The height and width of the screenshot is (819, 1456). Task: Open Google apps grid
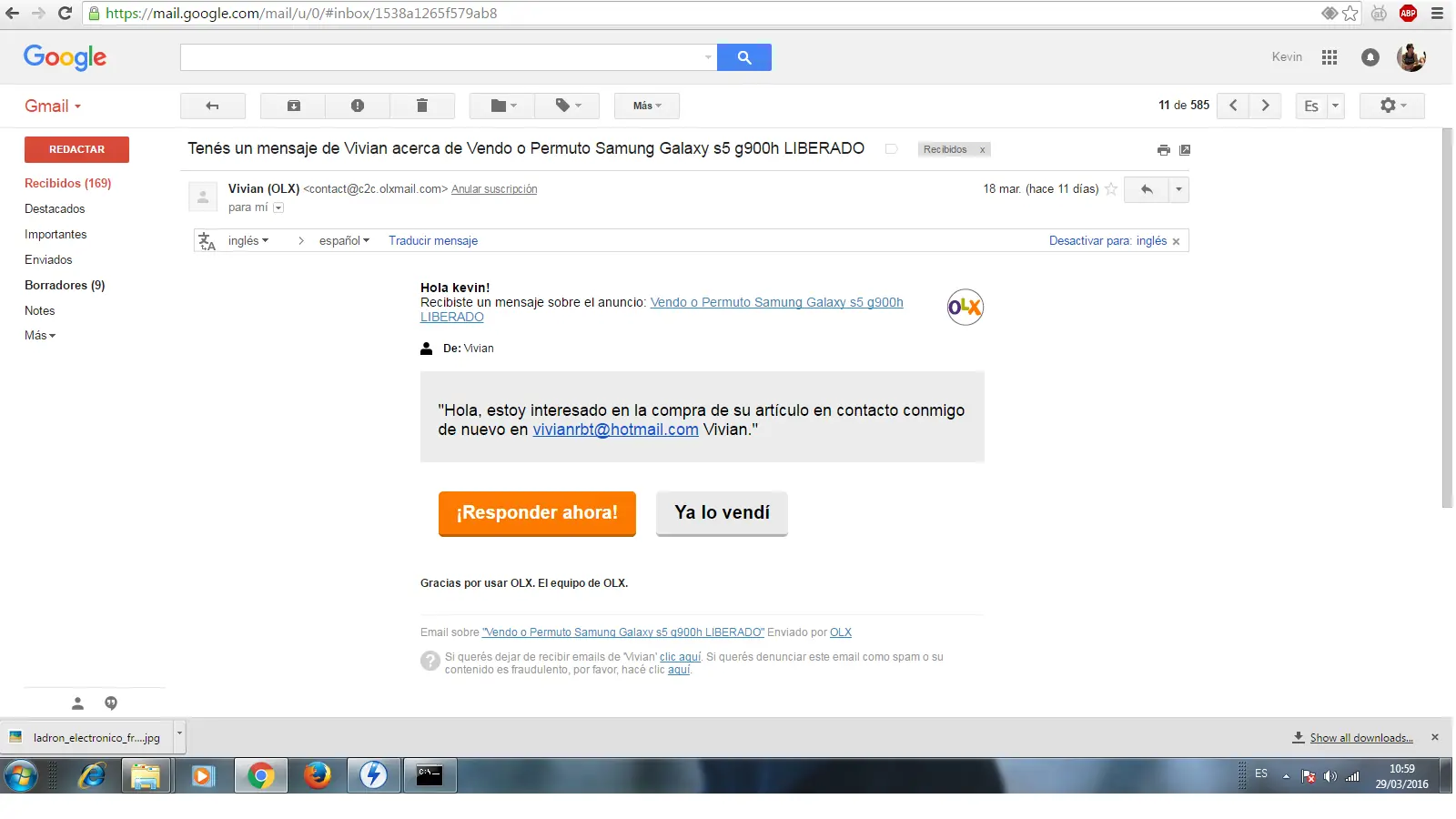[1330, 57]
